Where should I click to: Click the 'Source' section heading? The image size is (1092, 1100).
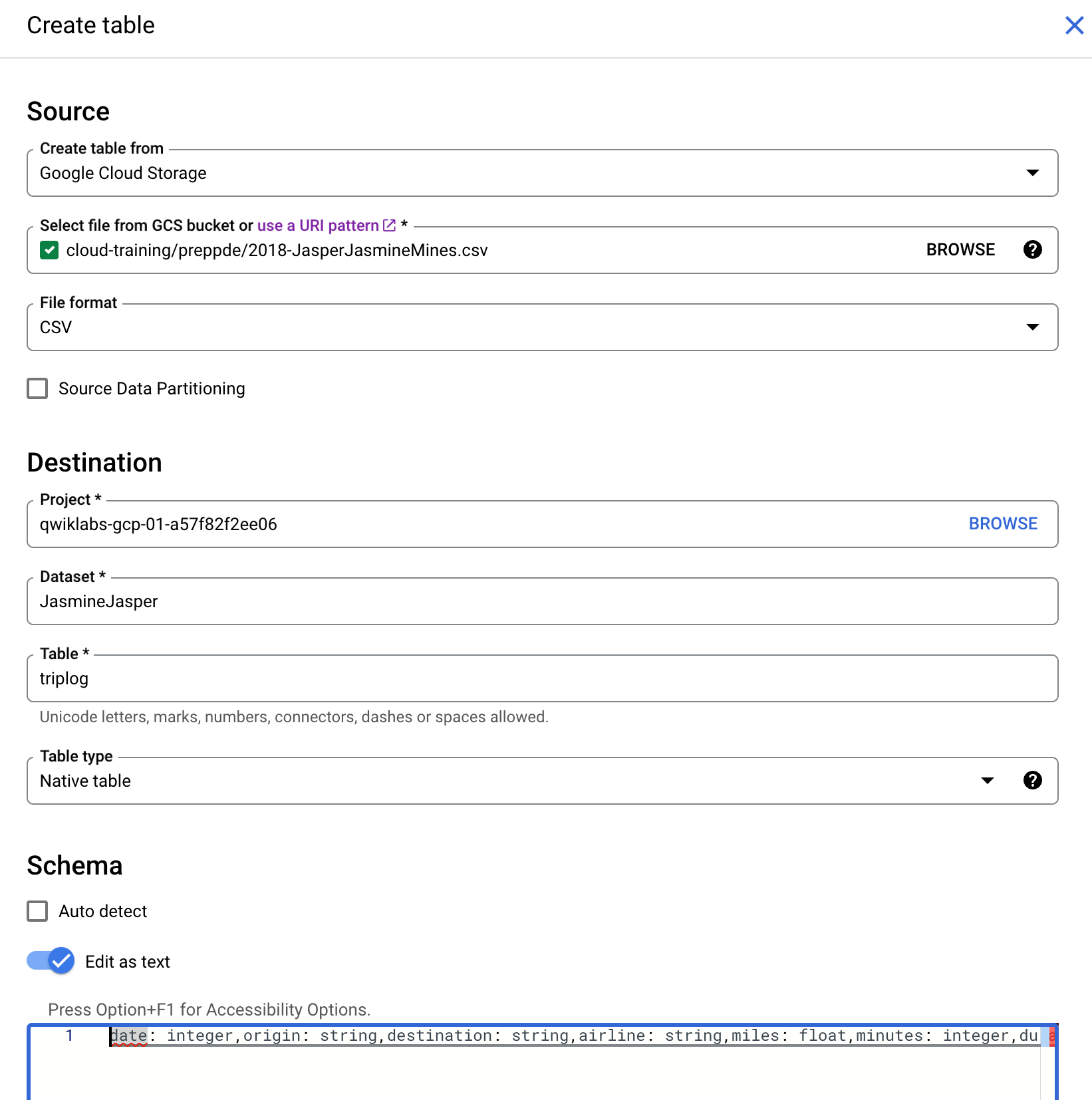[x=68, y=111]
